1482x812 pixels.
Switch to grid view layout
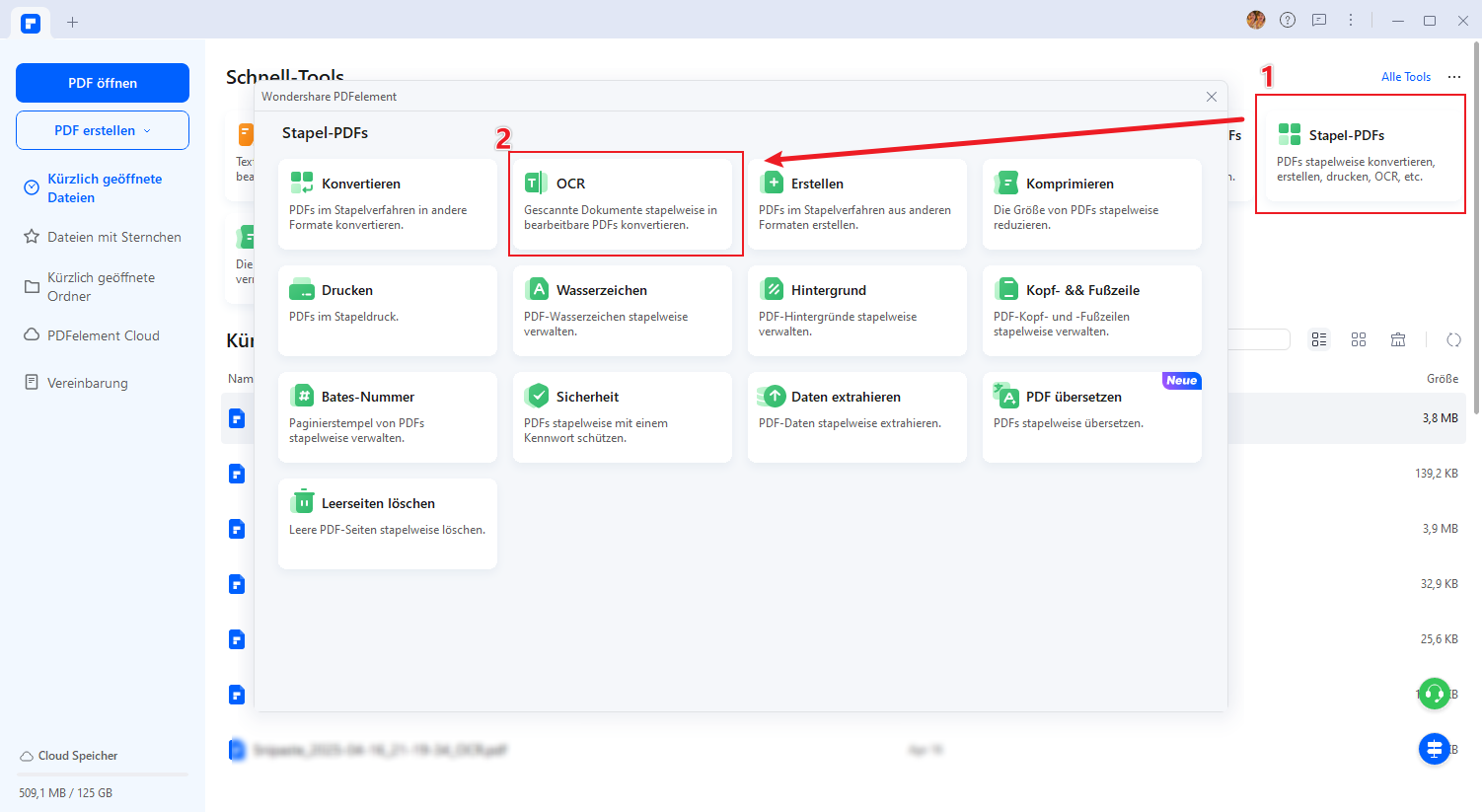click(1359, 339)
